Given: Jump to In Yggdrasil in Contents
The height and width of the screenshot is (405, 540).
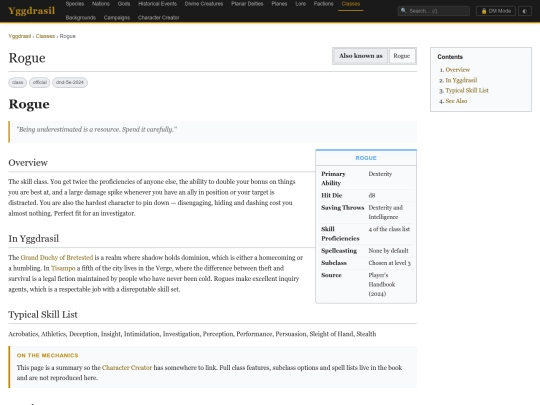Looking at the screenshot, I should (x=461, y=80).
